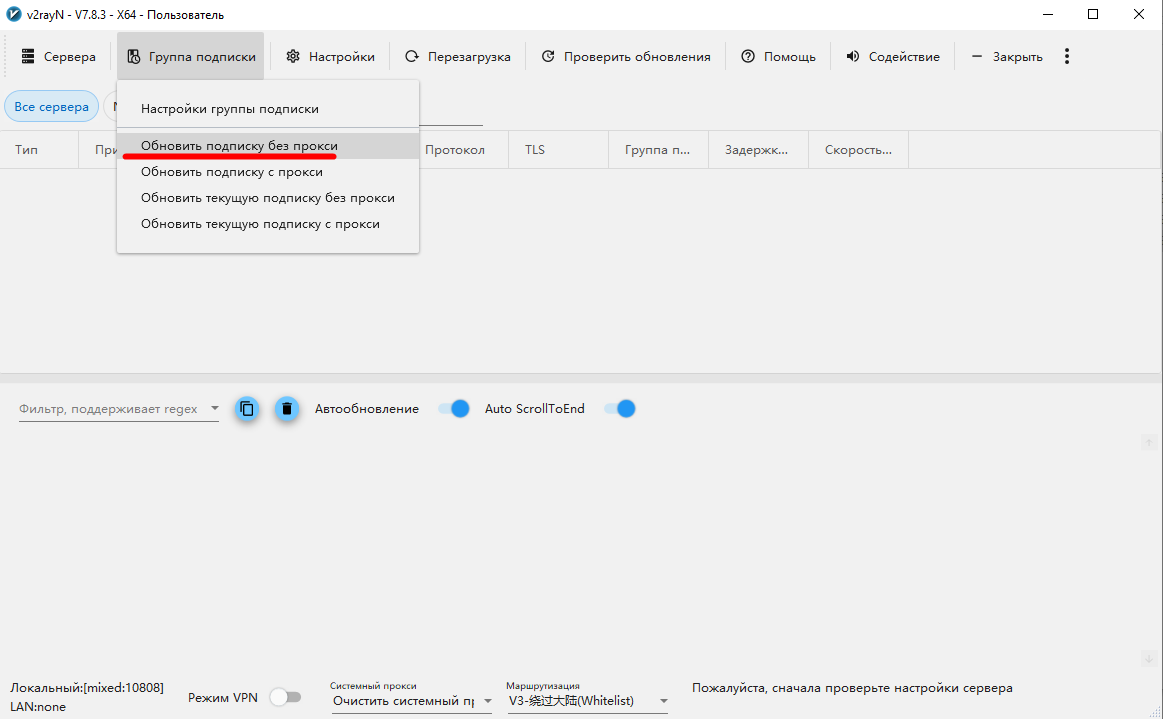Click the log scroll-to-top arrow
The image size is (1163, 719).
point(1149,443)
